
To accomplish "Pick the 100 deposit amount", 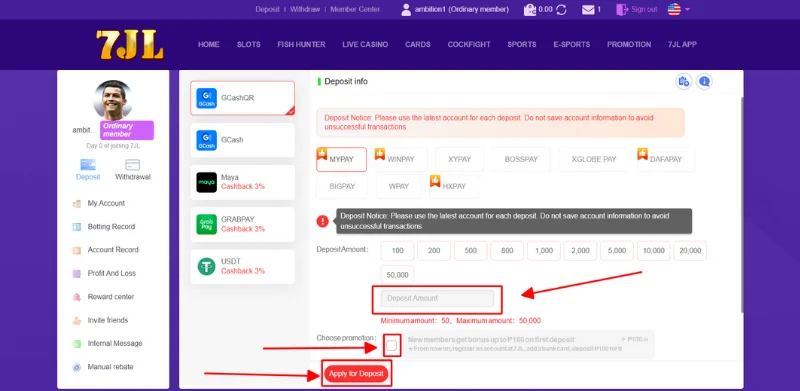I will tap(397, 251).
